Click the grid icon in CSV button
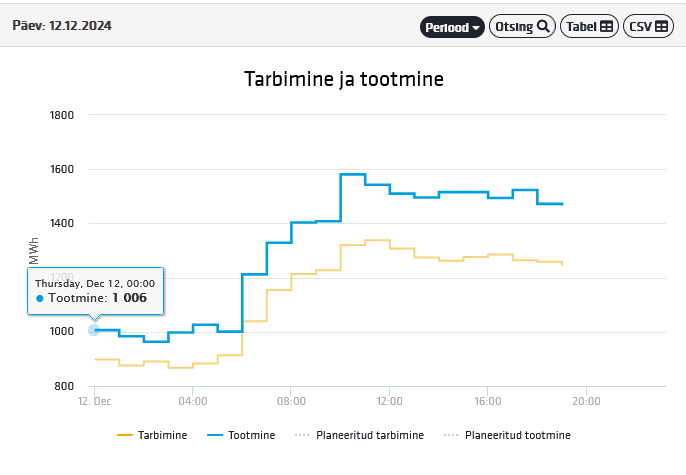 point(661,27)
